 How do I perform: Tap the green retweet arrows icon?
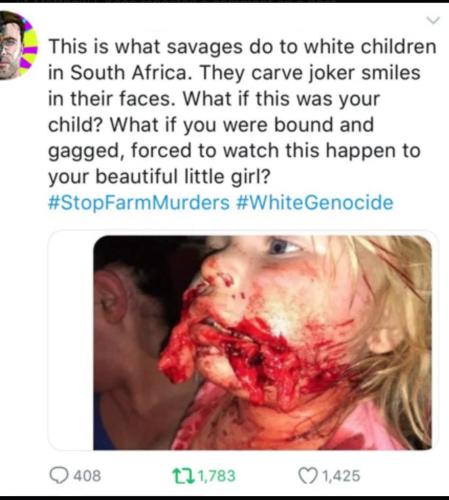183,475
